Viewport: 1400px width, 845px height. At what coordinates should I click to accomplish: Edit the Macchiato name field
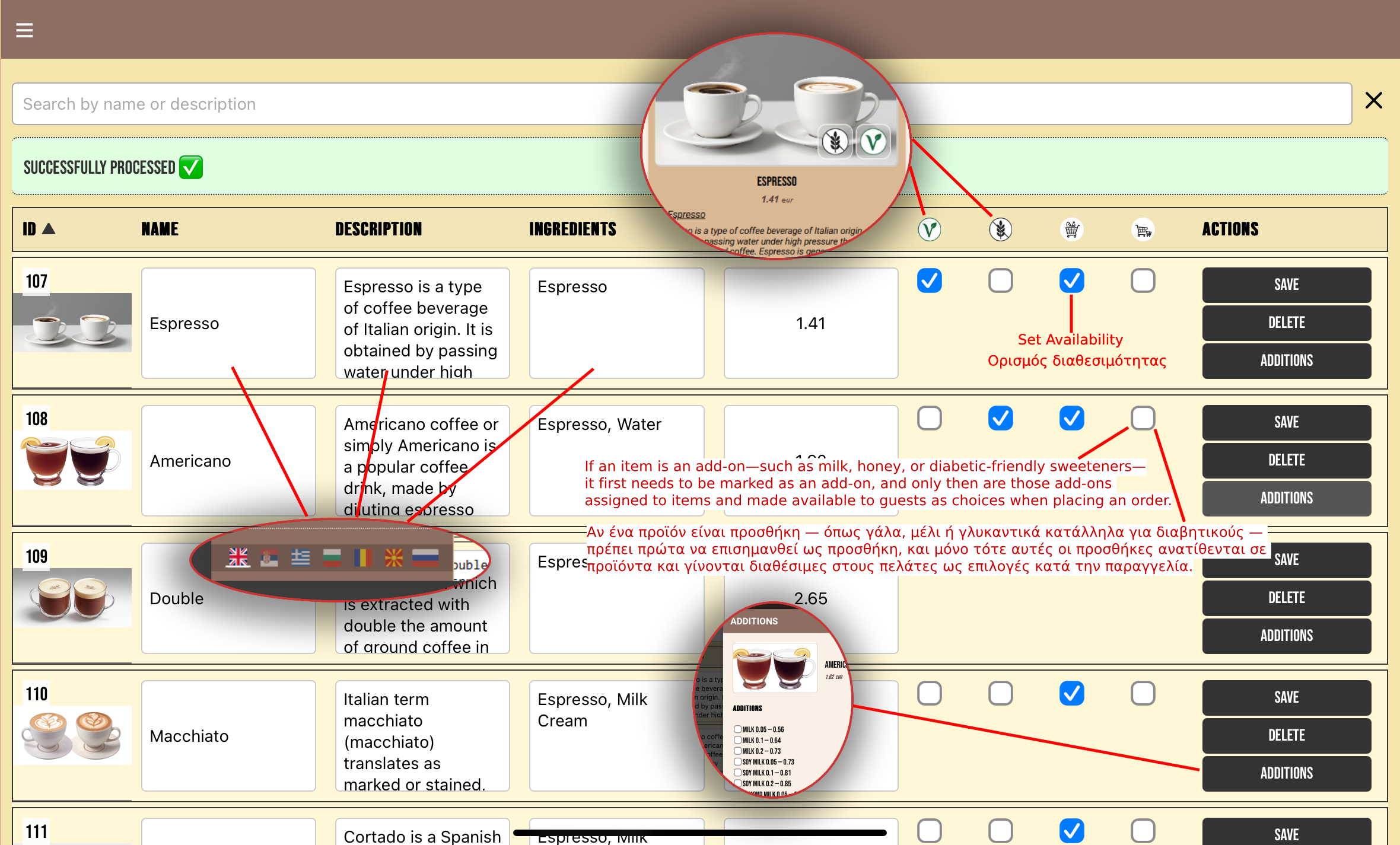[x=228, y=736]
